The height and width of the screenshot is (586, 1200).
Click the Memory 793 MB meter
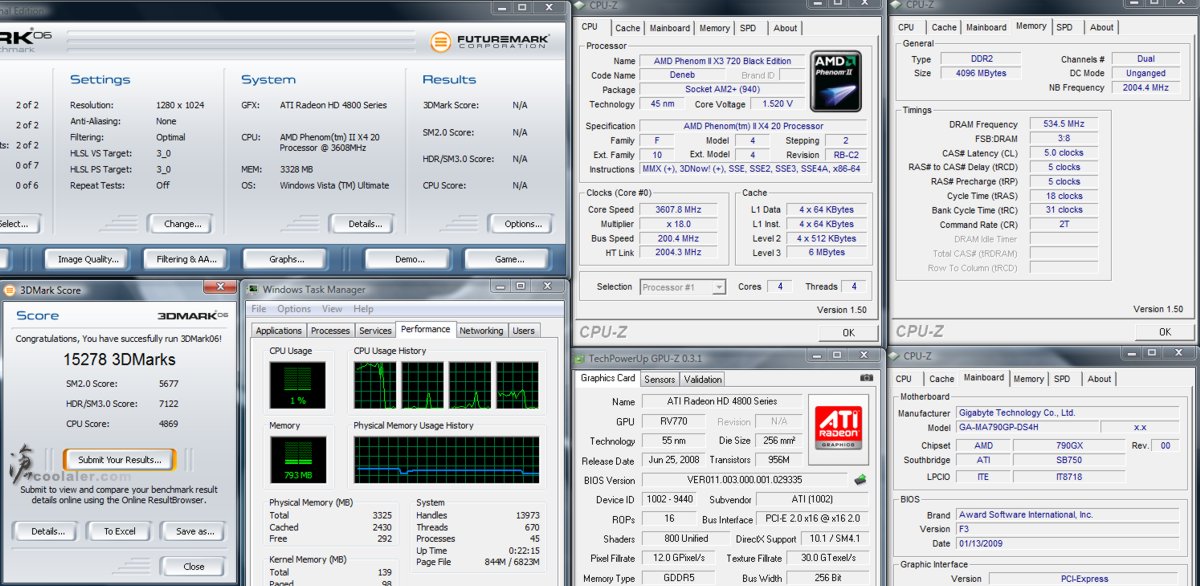click(x=297, y=459)
